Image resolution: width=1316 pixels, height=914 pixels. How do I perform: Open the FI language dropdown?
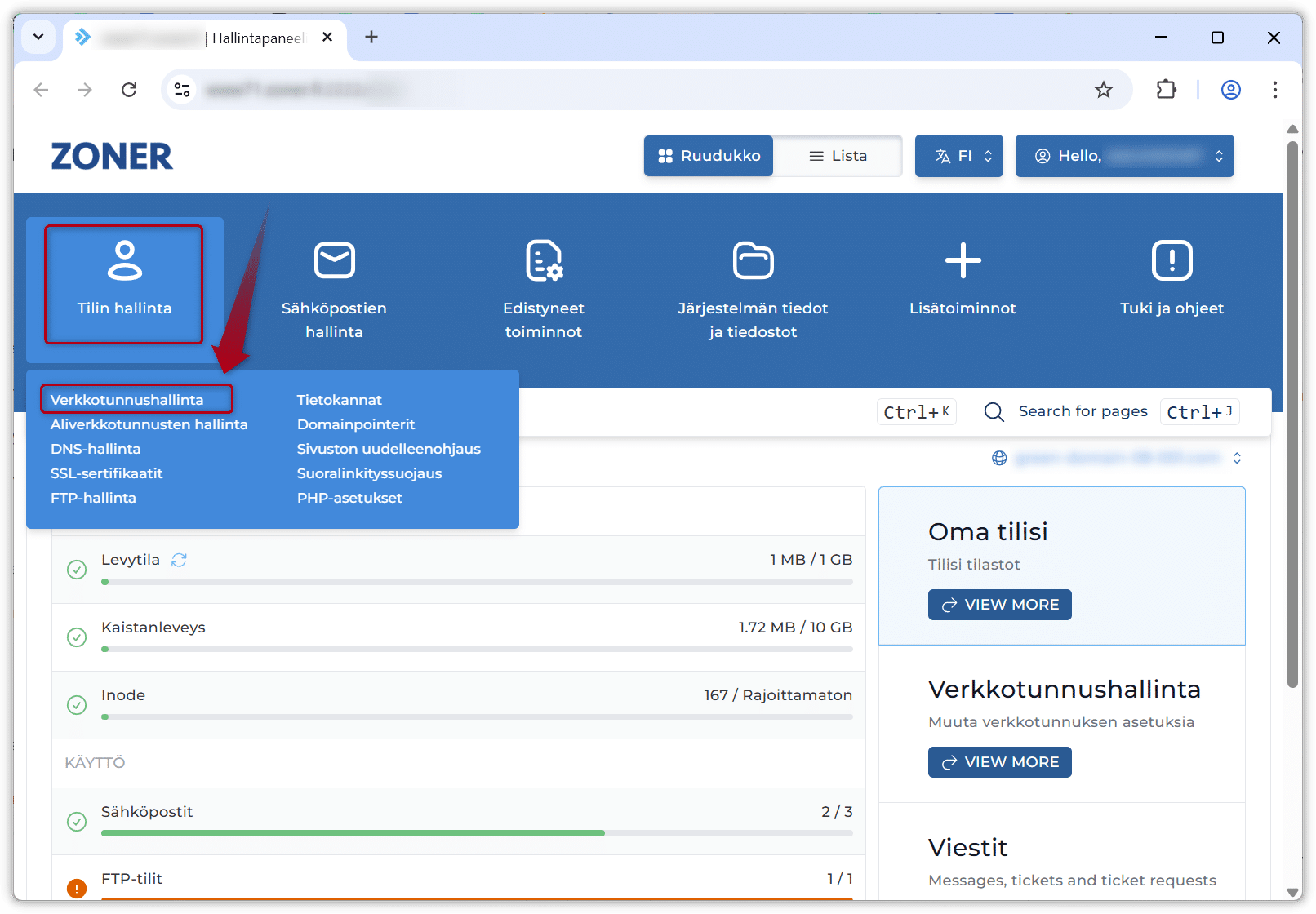[958, 156]
